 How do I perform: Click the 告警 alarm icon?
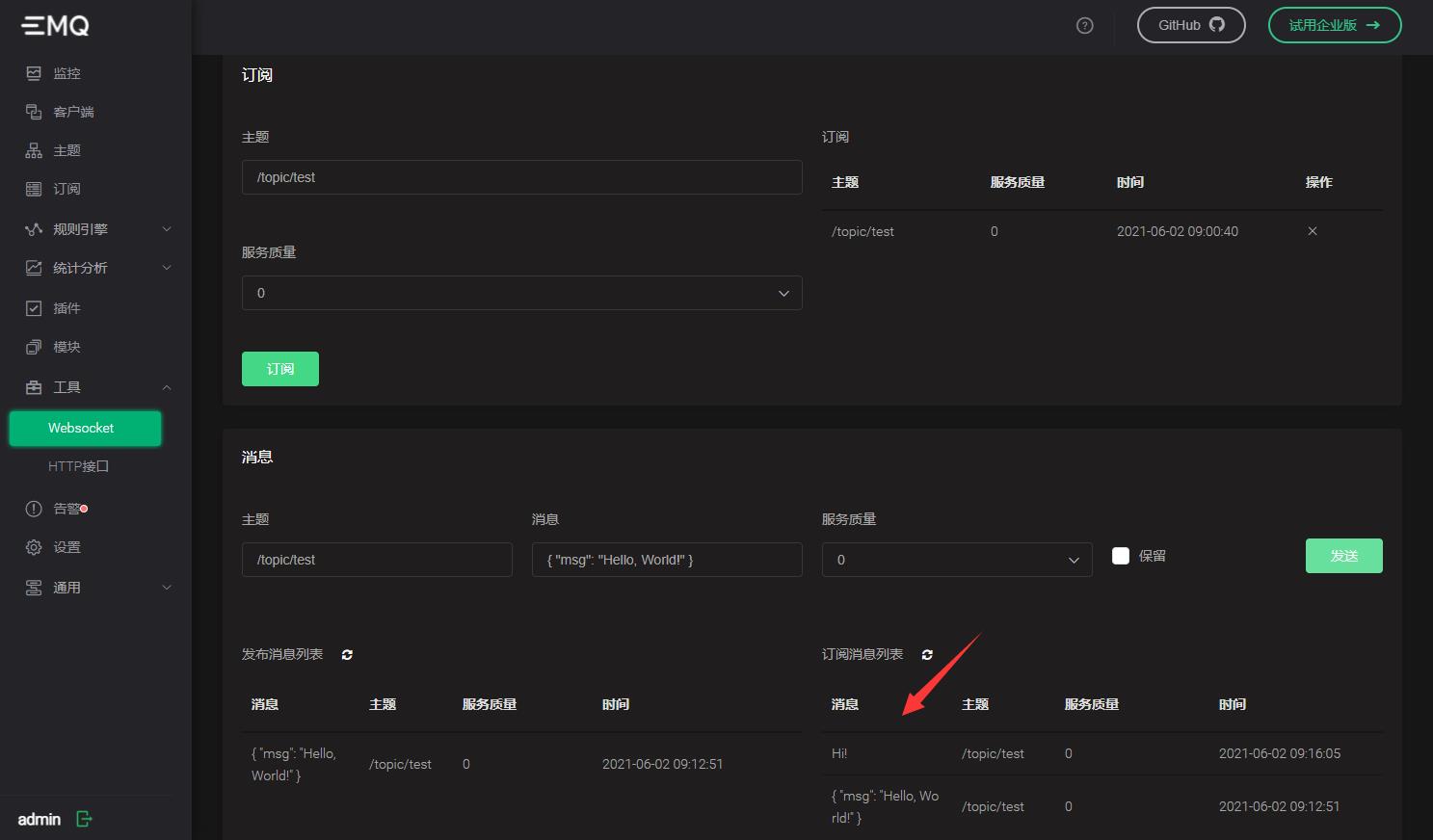pyautogui.click(x=34, y=509)
